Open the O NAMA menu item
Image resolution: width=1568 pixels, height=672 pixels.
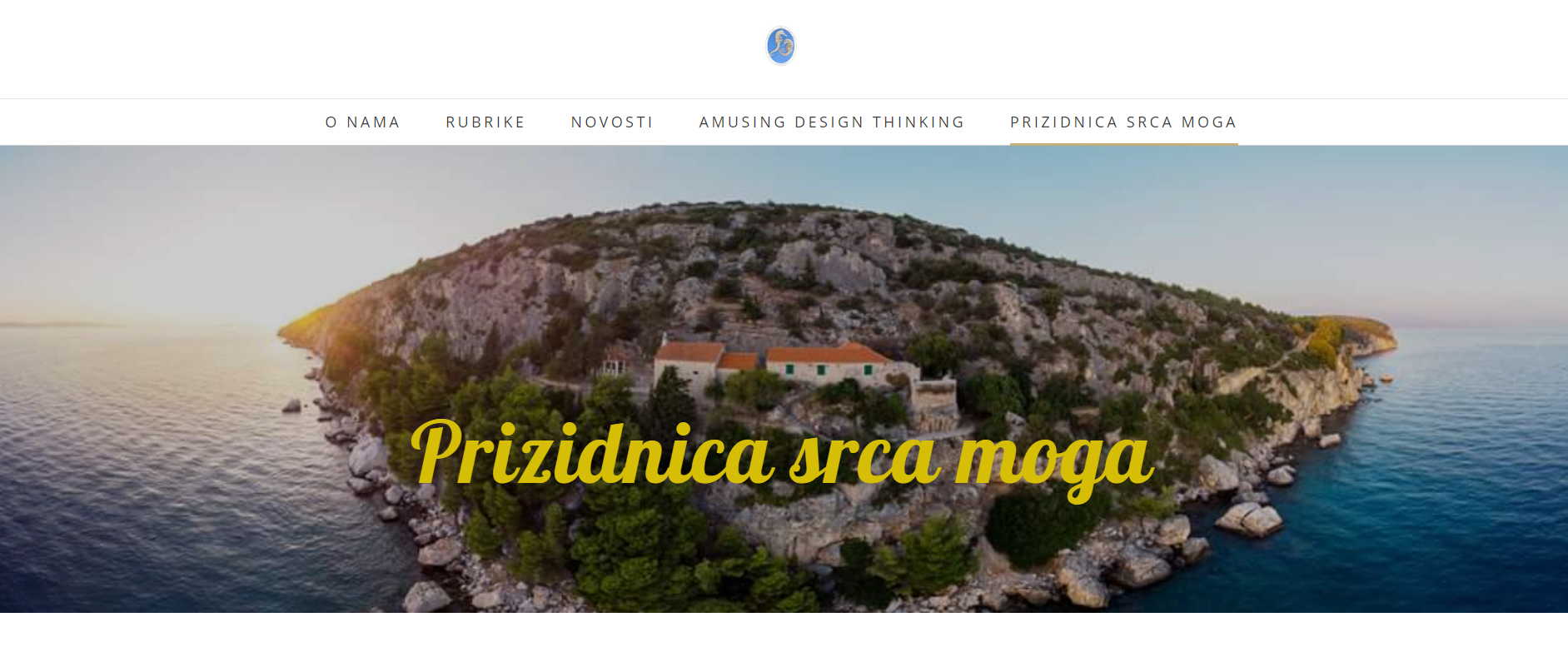362,122
